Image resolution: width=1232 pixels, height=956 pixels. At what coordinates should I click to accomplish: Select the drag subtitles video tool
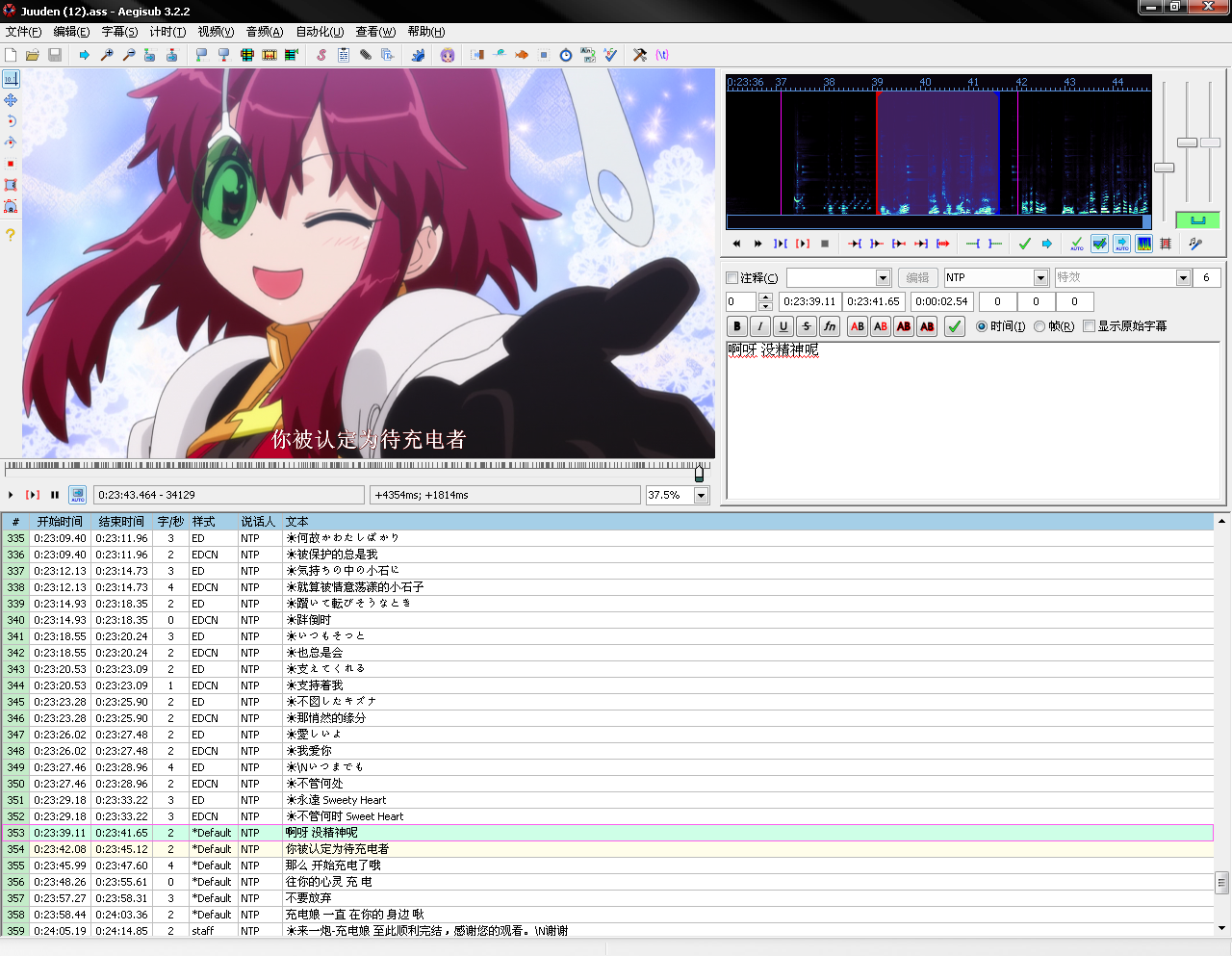pos(11,100)
